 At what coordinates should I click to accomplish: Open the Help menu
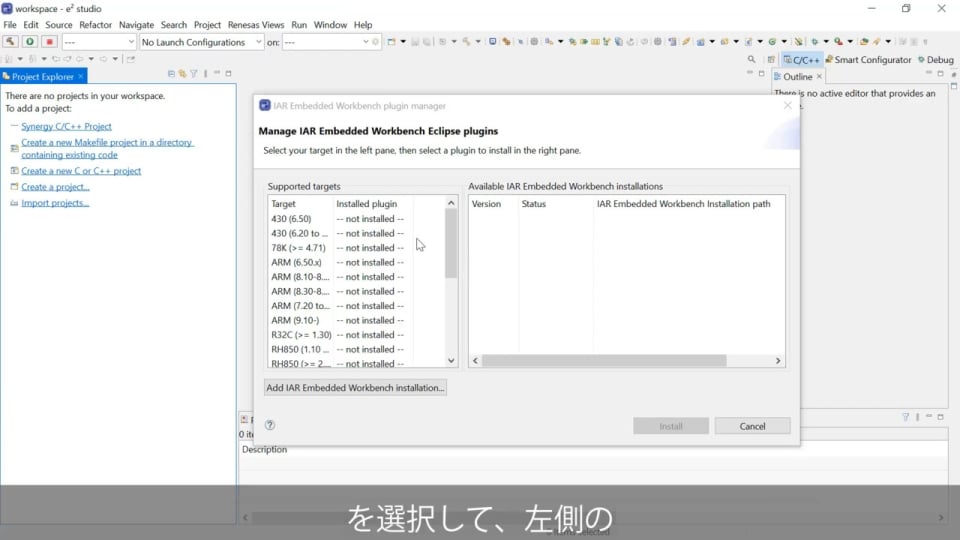click(x=362, y=25)
